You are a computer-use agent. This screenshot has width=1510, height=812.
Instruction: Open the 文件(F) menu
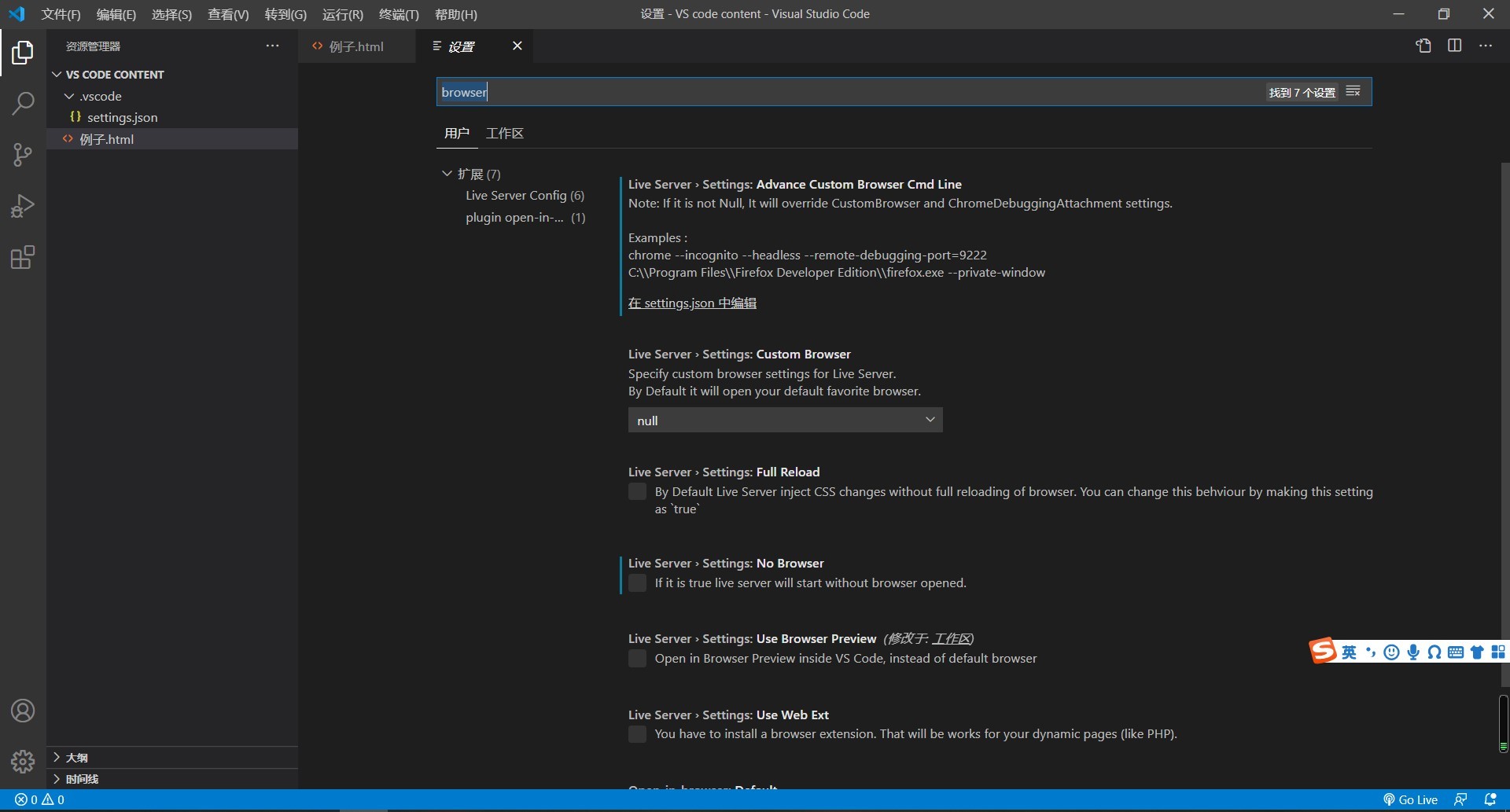pyautogui.click(x=61, y=14)
